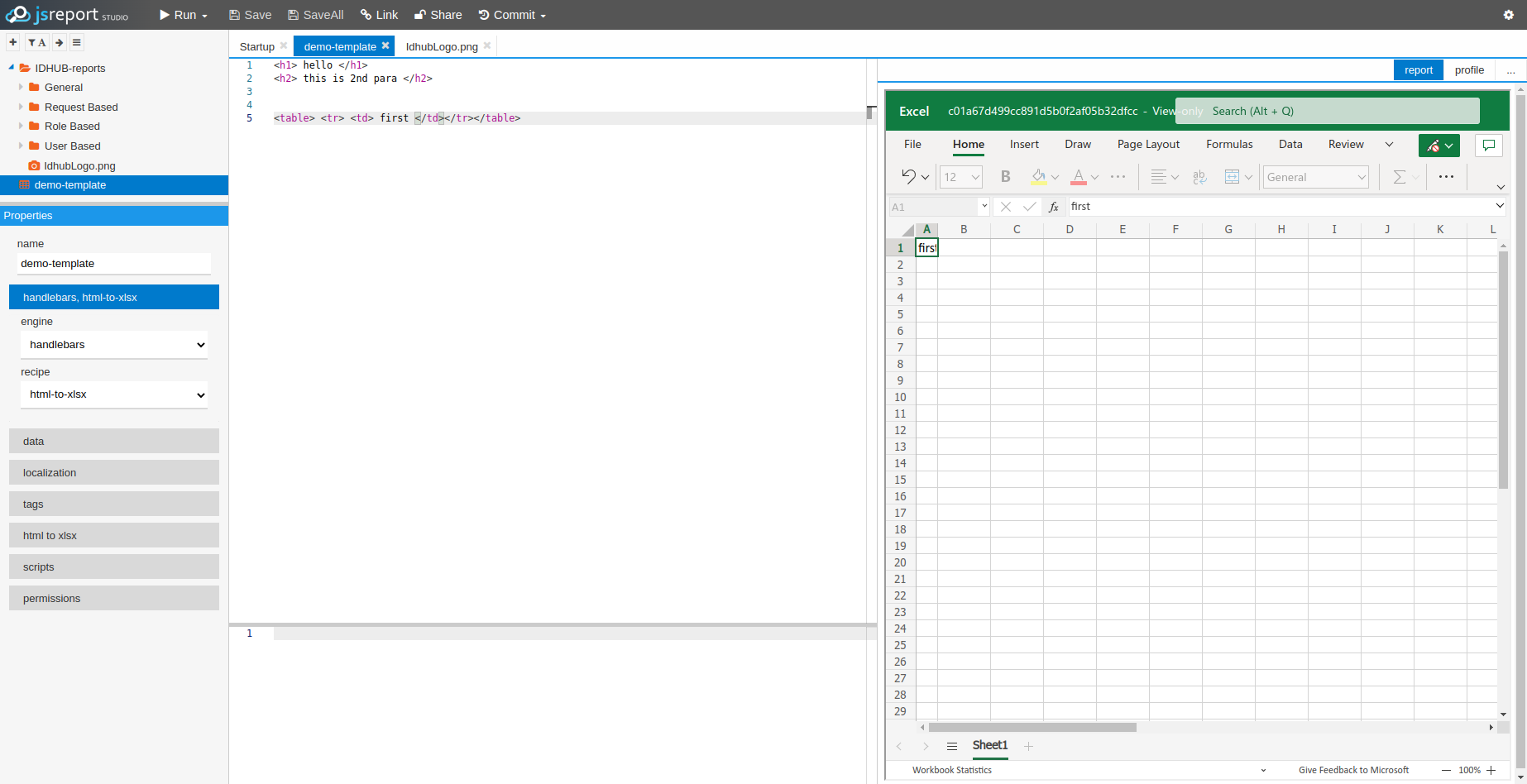
Task: Click the Bold button in Excel ribbon
Action: click(x=1005, y=177)
